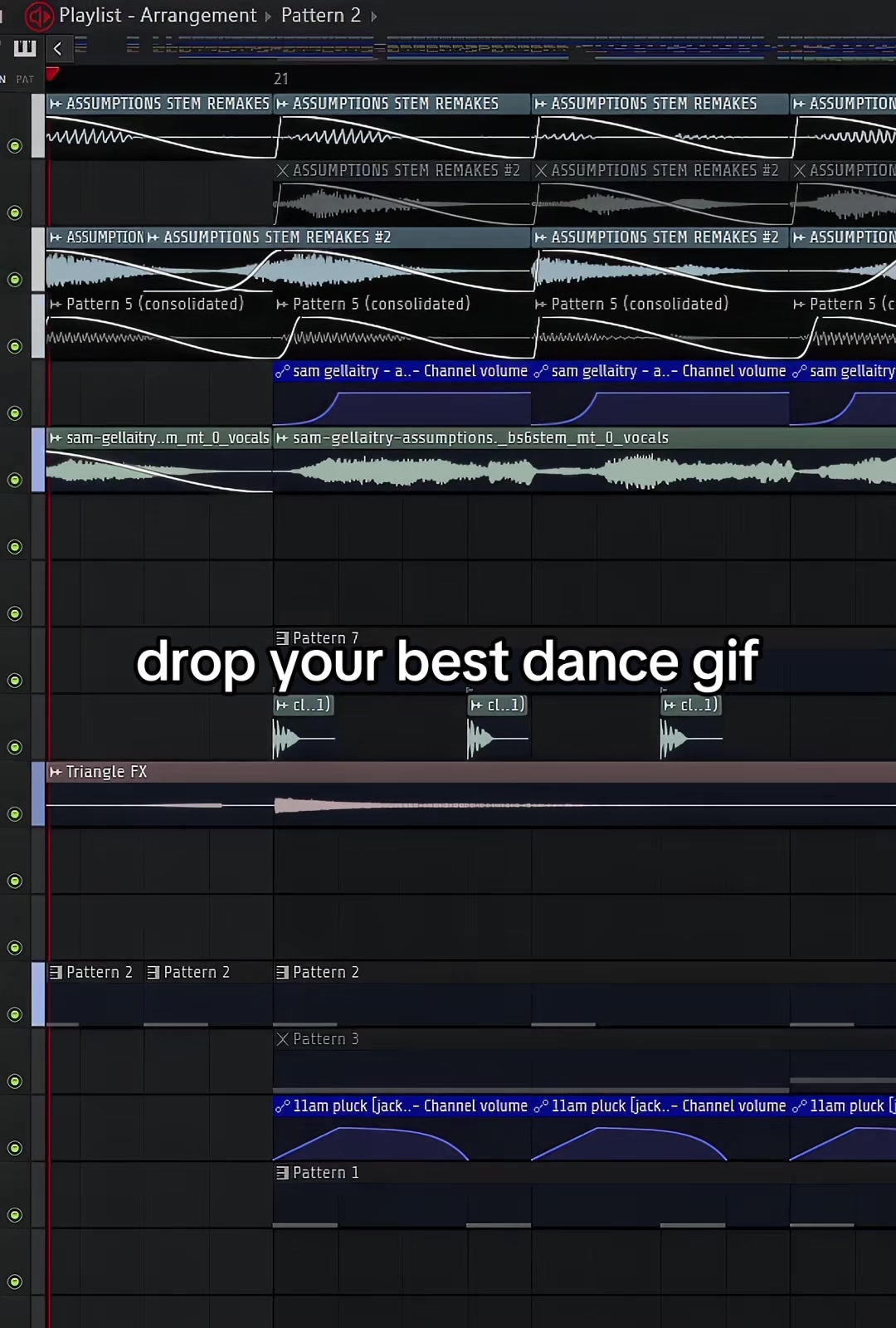The image size is (896, 1328).
Task: Open the Playlist options menu icon
Action: pos(38,16)
